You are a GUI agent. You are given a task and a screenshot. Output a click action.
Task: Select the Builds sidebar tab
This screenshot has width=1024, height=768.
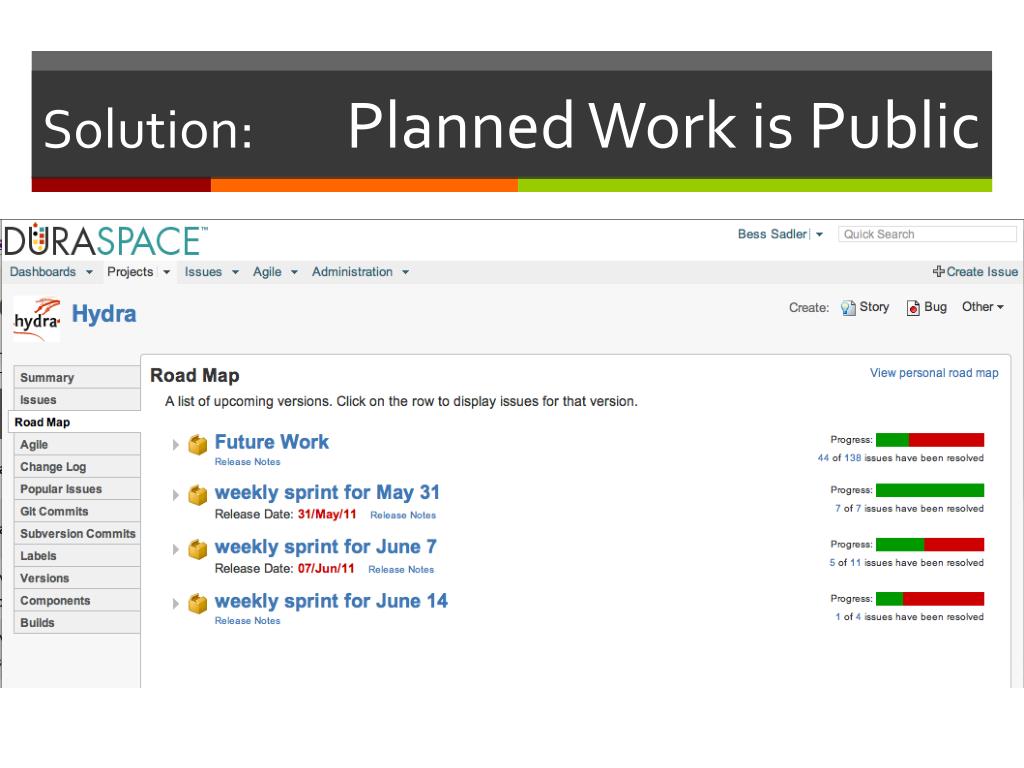click(77, 622)
